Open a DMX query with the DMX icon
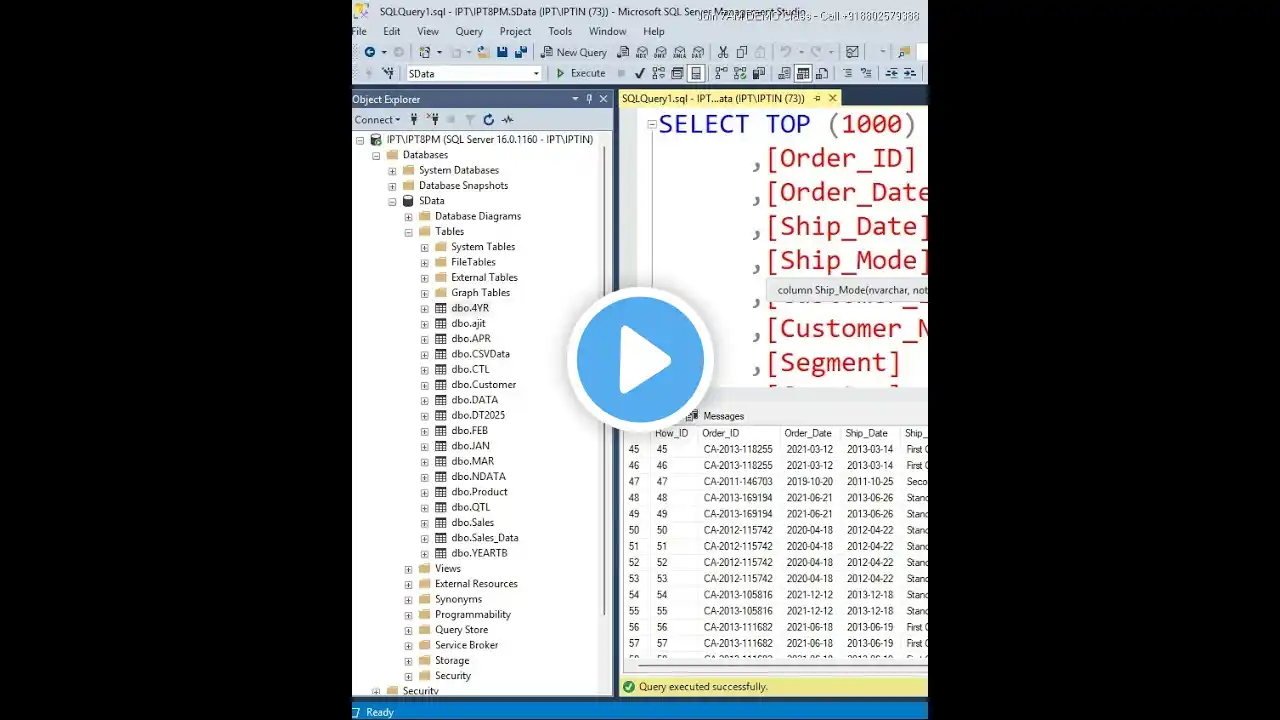1280x720 pixels. pyautogui.click(x=662, y=52)
